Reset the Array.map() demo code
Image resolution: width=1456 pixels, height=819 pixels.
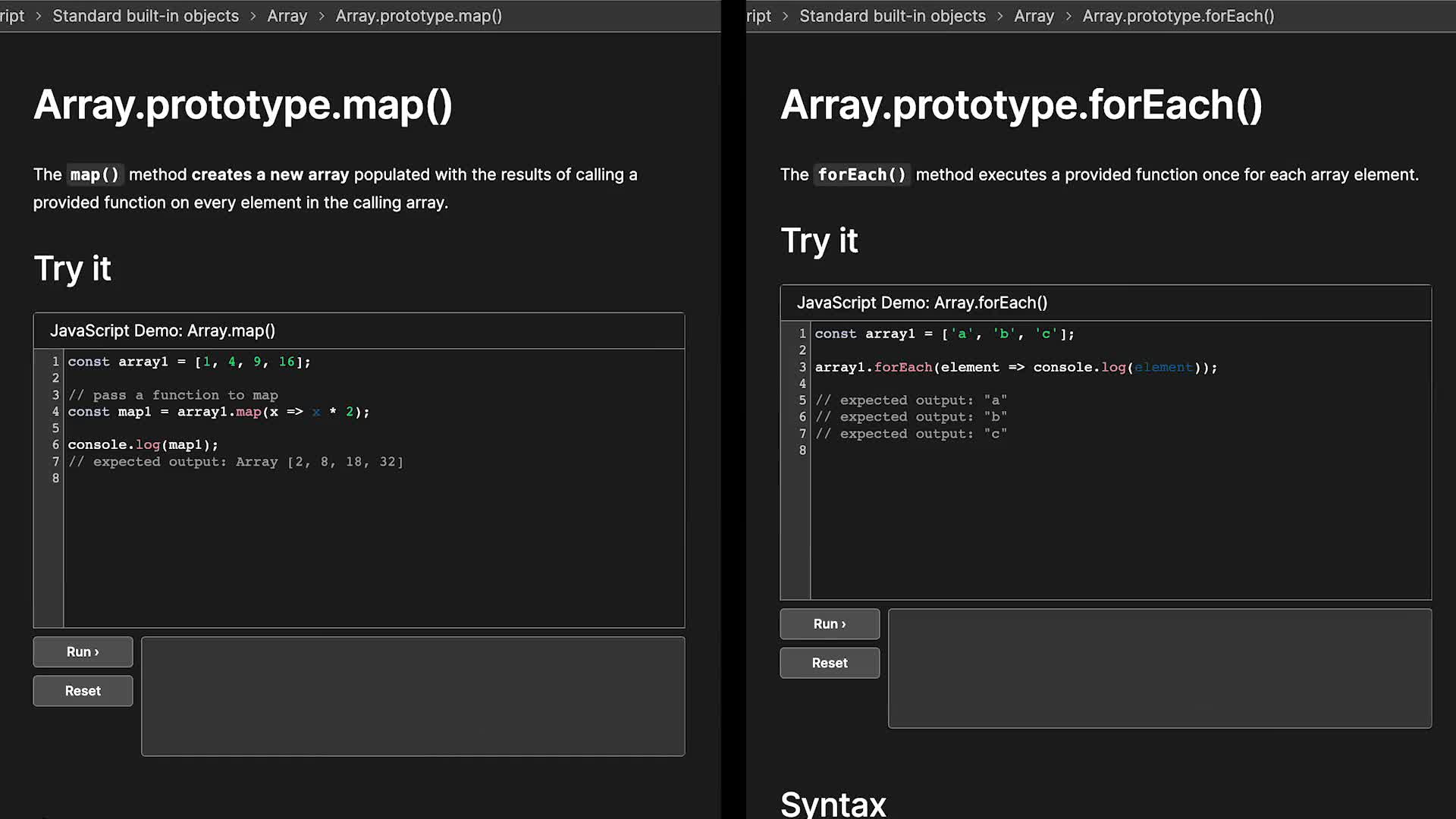point(83,690)
